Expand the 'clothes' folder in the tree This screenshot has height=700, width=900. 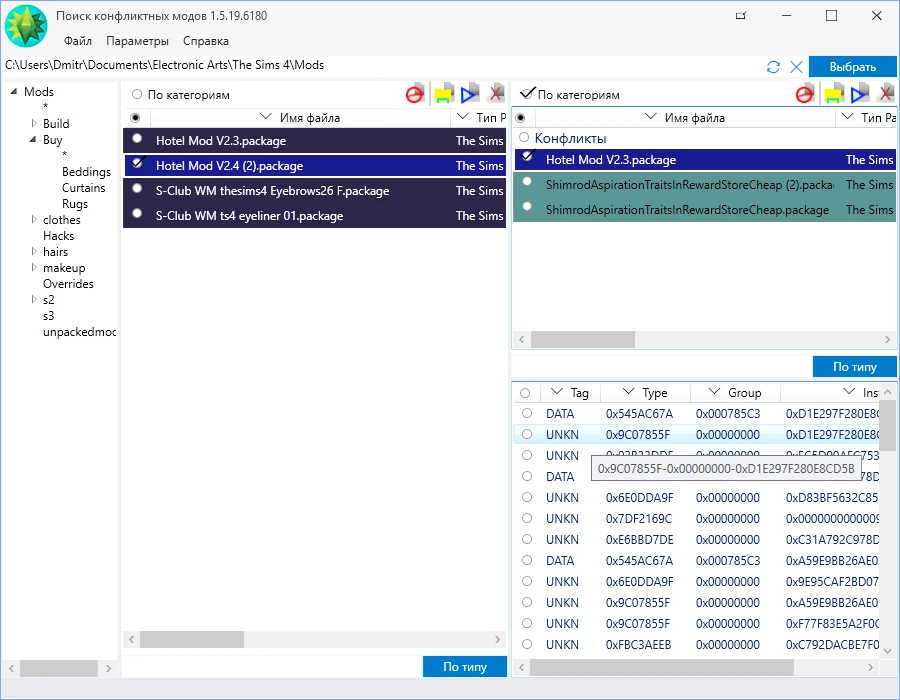click(33, 220)
